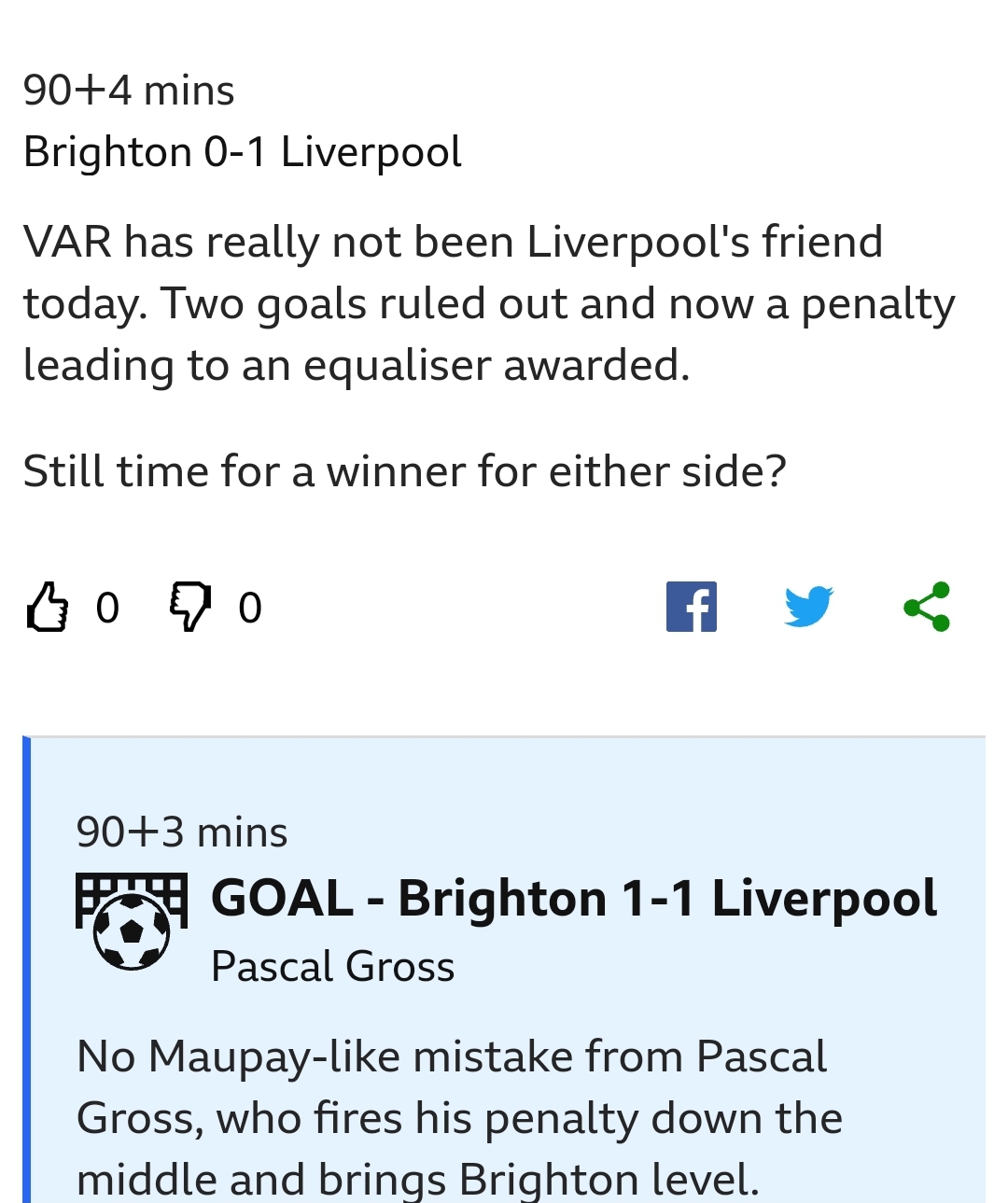Screen dimensions: 1008x1203
Task: Share the post on Twitter
Action: pos(808,607)
